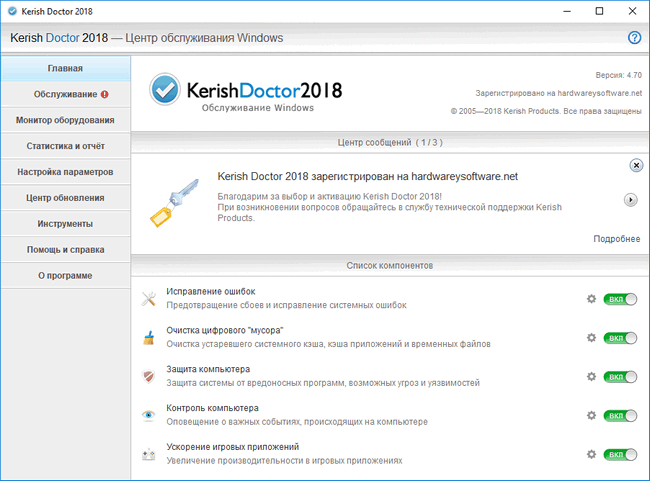Click the red alert badge next to Обслуживание
This screenshot has height=481, width=650.
coord(104,95)
